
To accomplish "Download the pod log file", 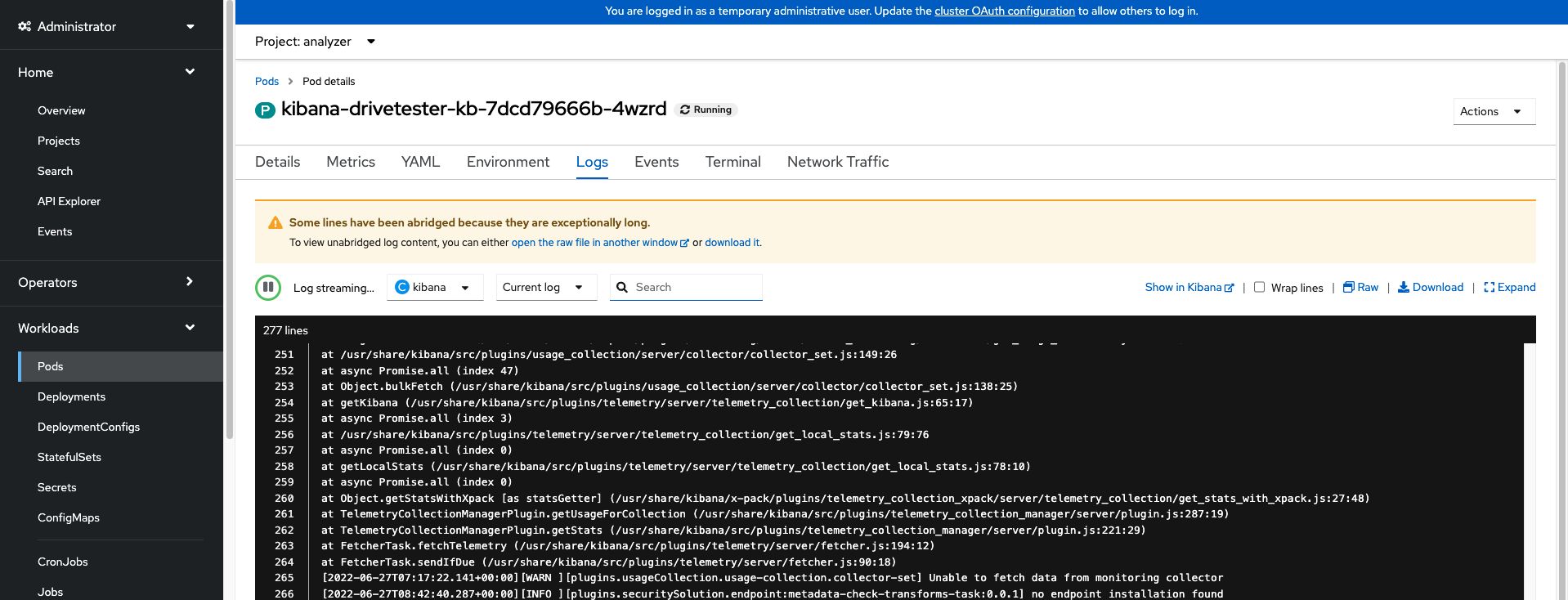I will coord(1430,287).
